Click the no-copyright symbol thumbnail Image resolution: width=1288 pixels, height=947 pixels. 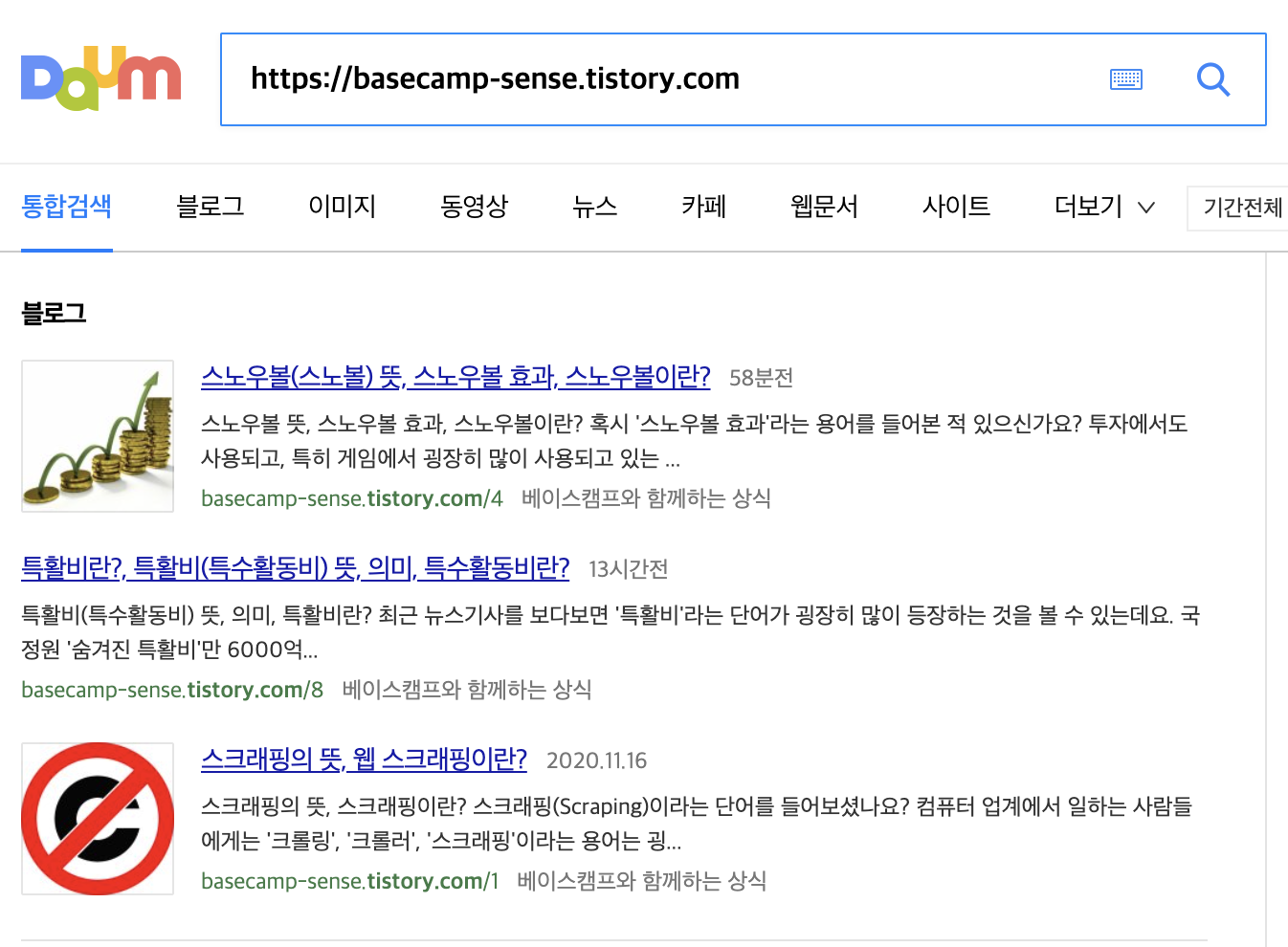tap(98, 819)
